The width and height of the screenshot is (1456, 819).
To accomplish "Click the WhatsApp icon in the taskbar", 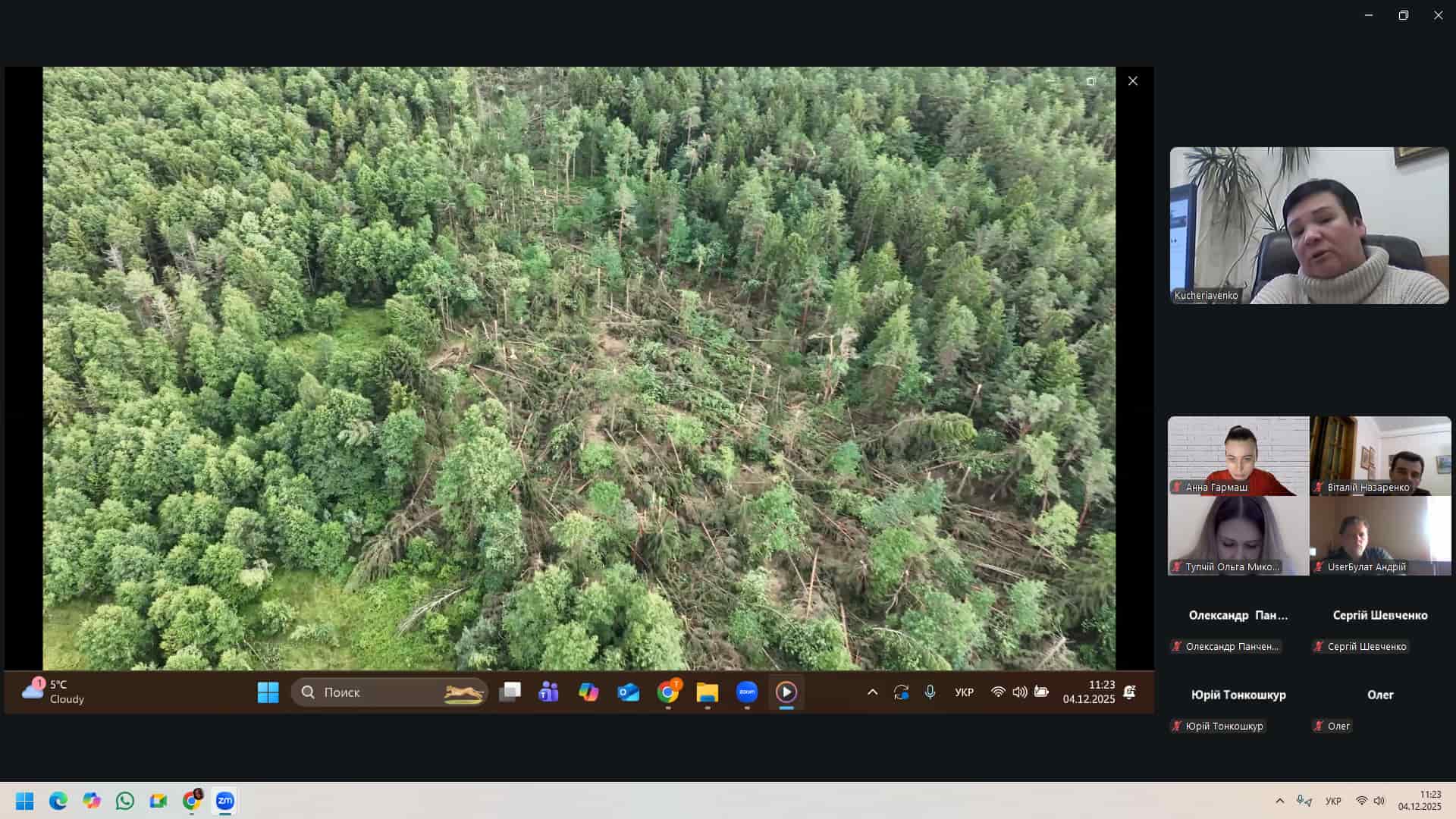I will (x=125, y=801).
